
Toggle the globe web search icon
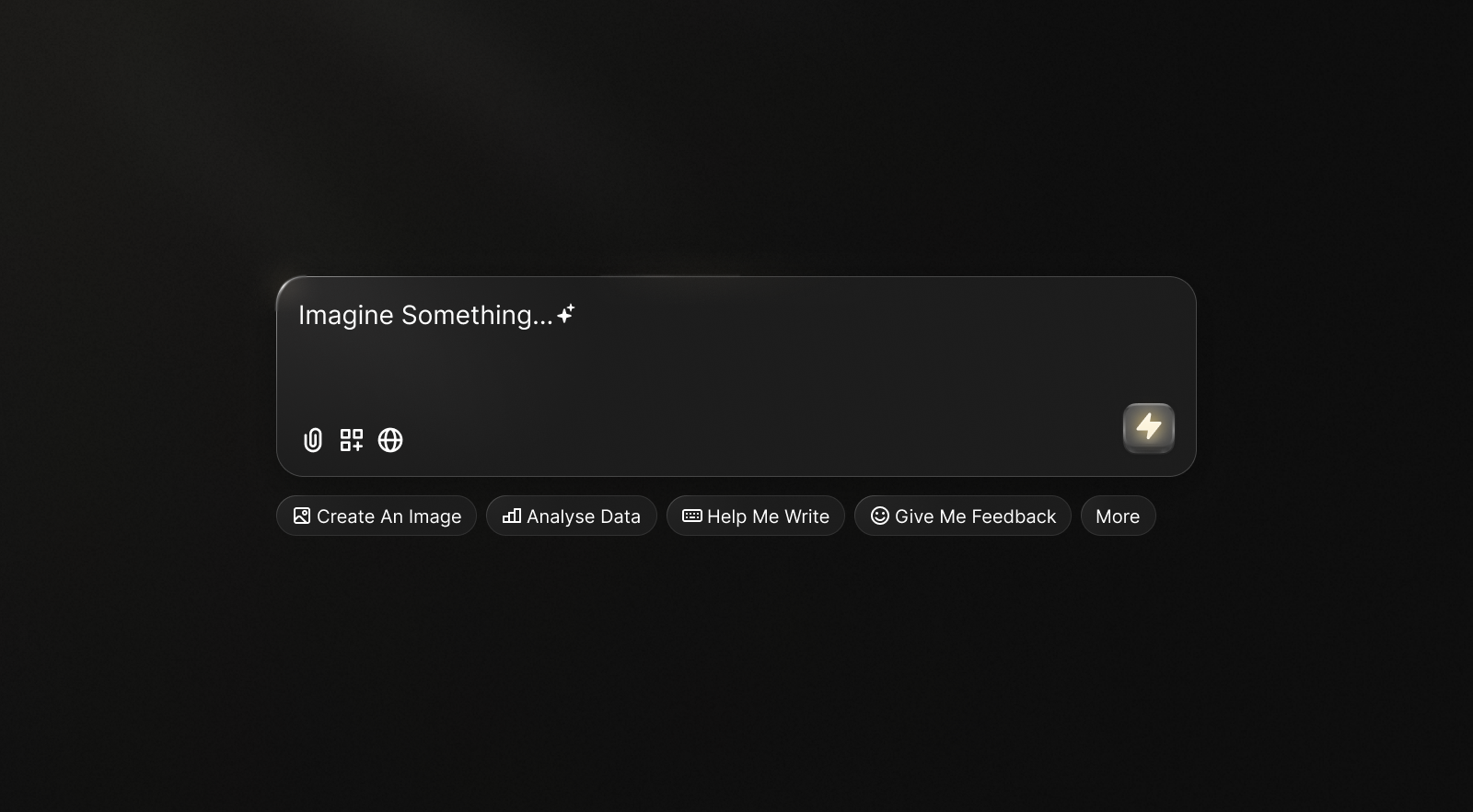tap(390, 440)
